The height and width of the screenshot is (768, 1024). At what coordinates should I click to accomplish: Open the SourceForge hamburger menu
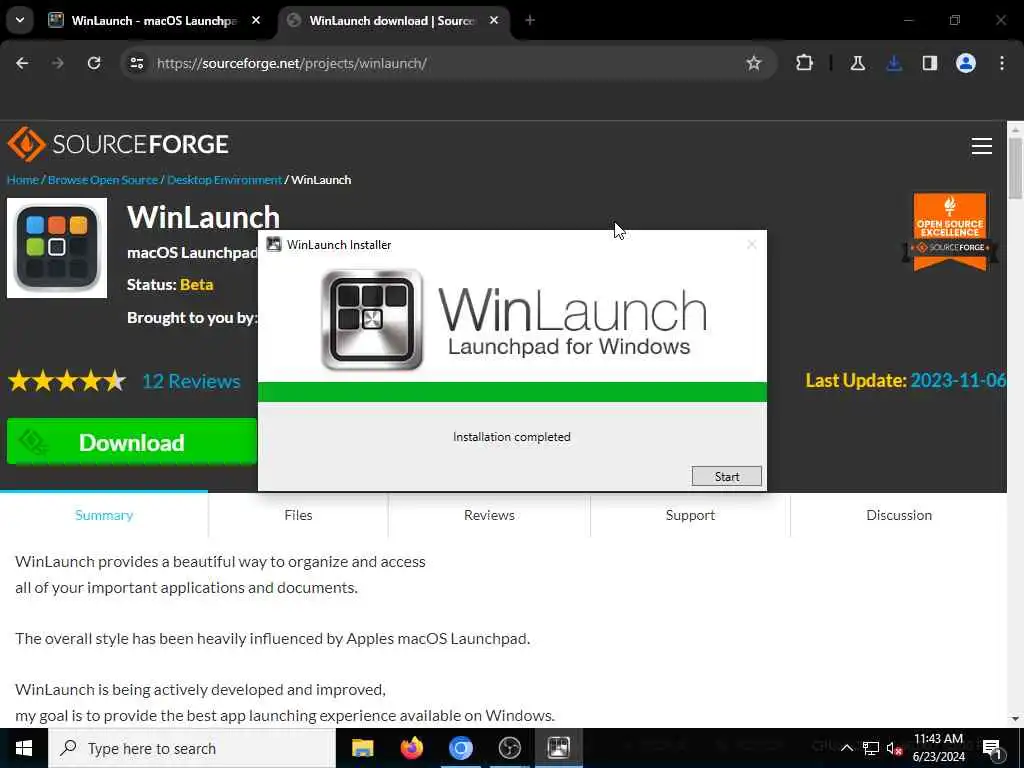(982, 146)
